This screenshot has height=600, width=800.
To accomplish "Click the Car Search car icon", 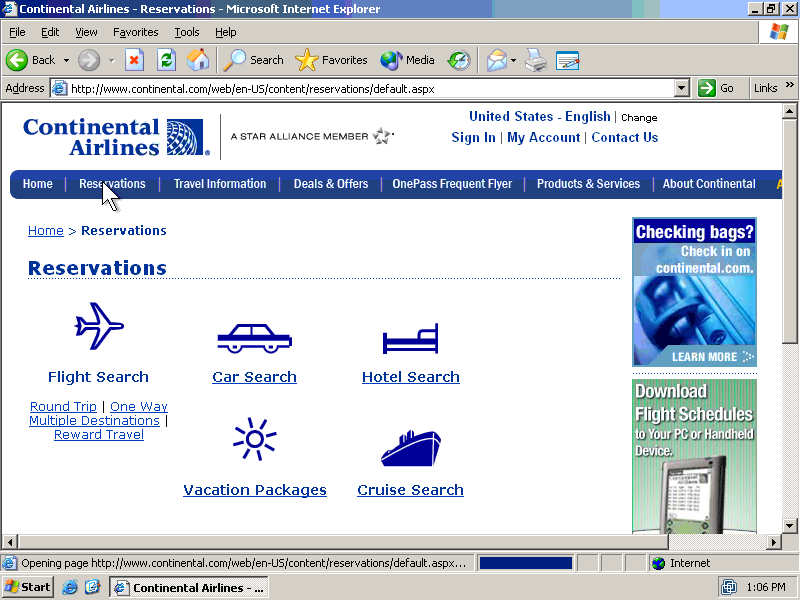I will (254, 338).
